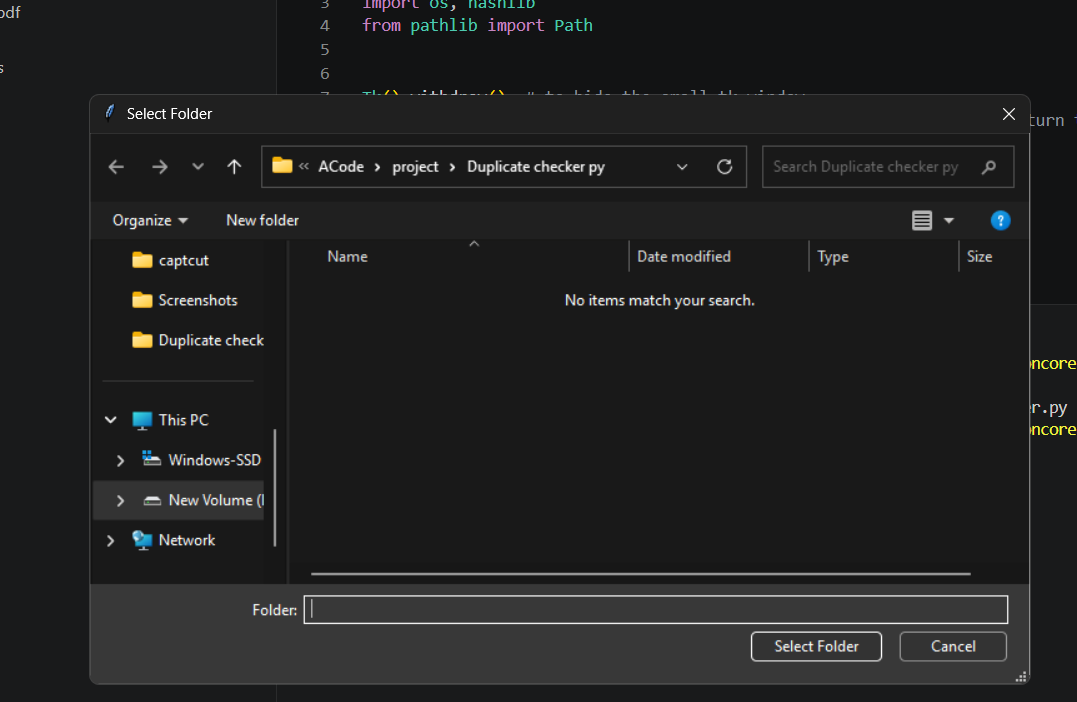Close the Select Folder dialog
Image resolution: width=1077 pixels, height=702 pixels.
[1008, 114]
